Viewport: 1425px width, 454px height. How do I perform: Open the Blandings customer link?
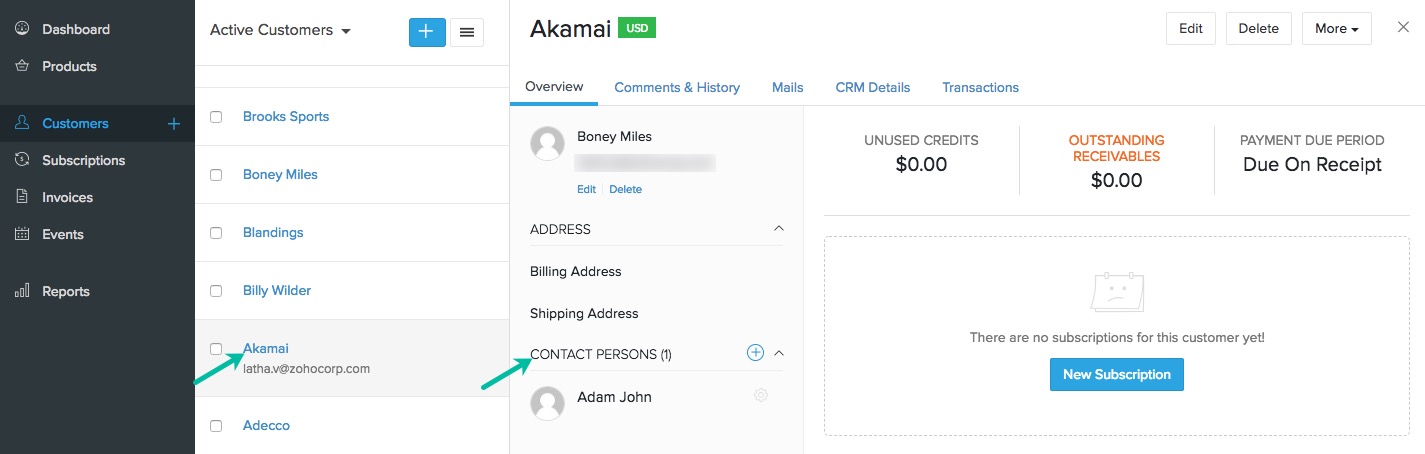273,232
